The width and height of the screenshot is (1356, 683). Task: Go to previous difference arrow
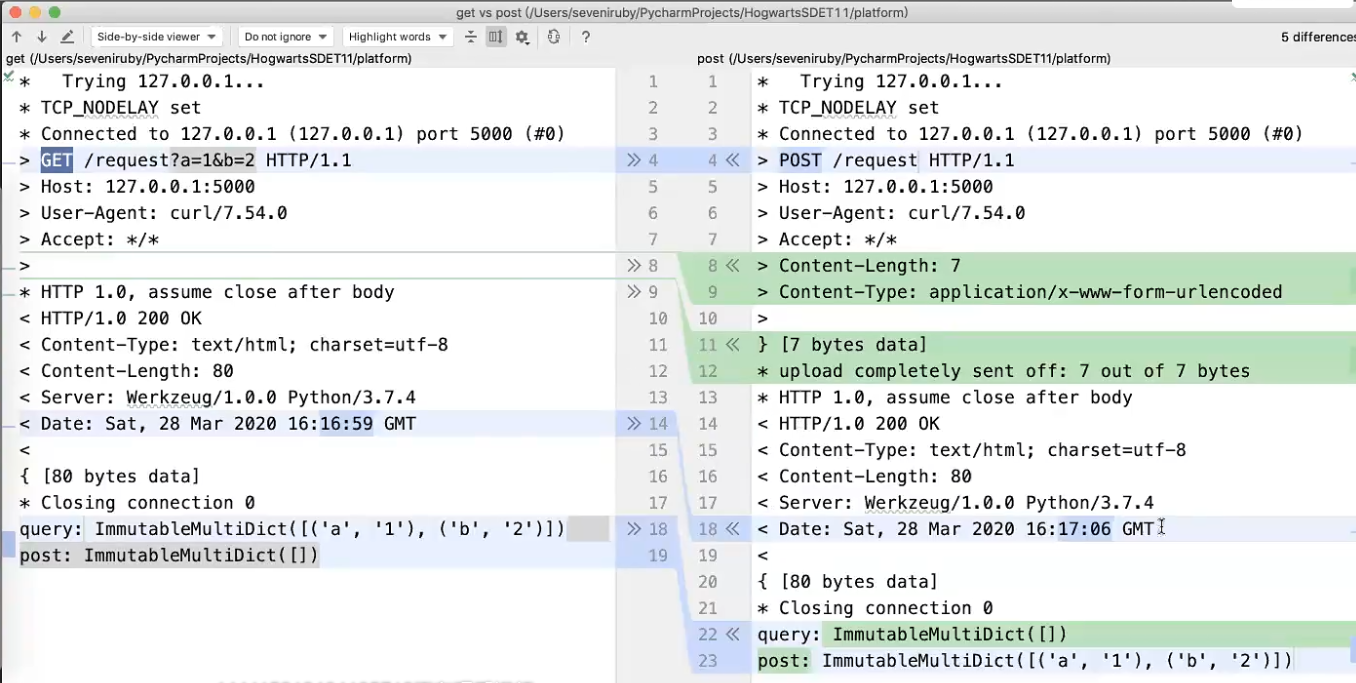[x=16, y=37]
